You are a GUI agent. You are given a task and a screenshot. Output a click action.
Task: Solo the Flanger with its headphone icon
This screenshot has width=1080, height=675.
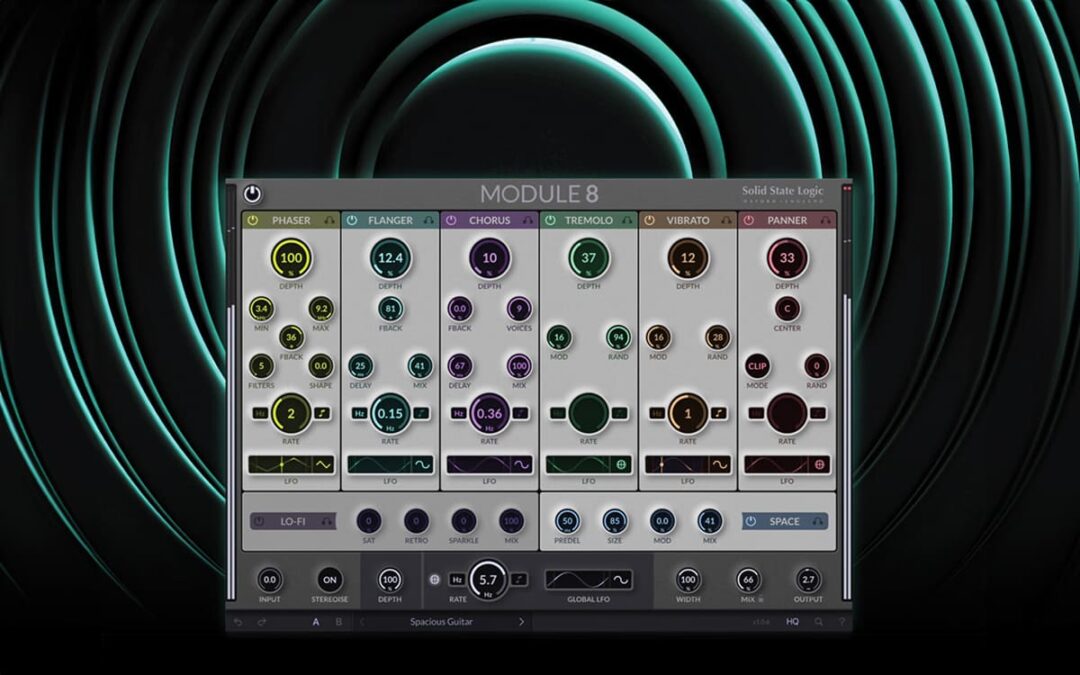pyautogui.click(x=428, y=220)
